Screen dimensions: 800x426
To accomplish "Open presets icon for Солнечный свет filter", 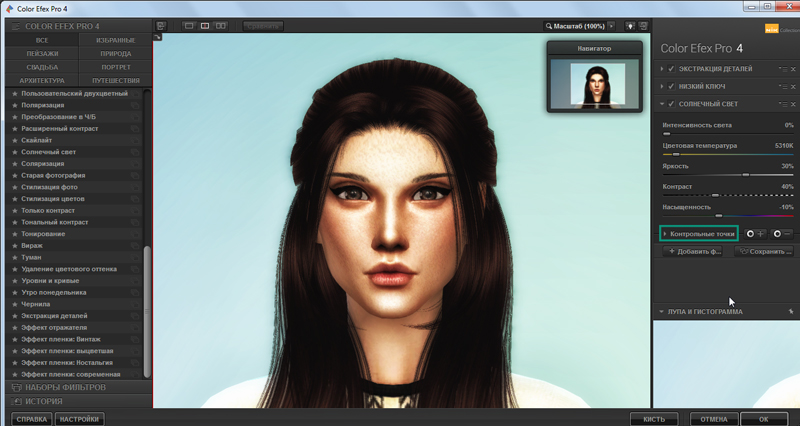I will [135, 152].
